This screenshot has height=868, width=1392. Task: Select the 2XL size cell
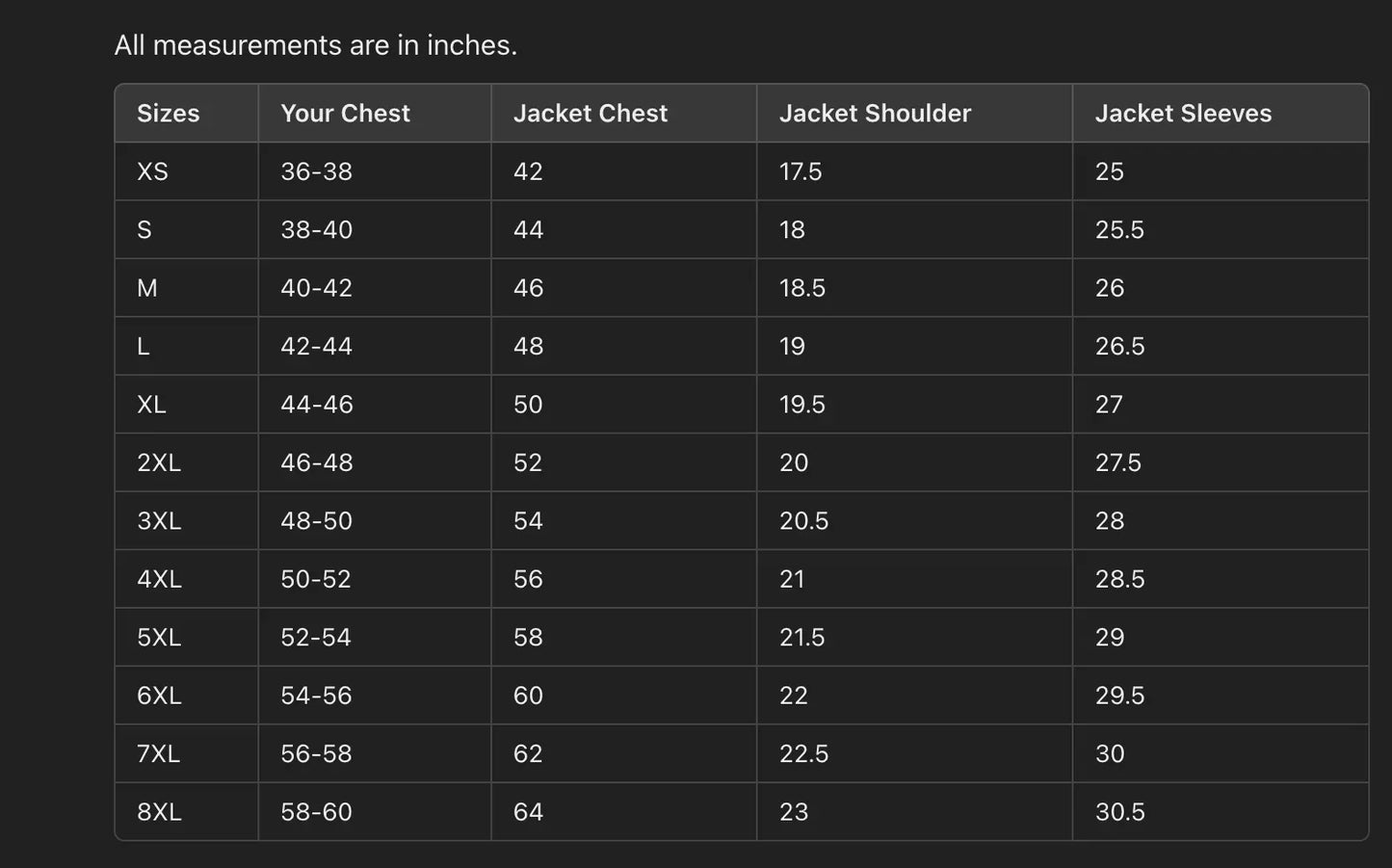pos(159,462)
